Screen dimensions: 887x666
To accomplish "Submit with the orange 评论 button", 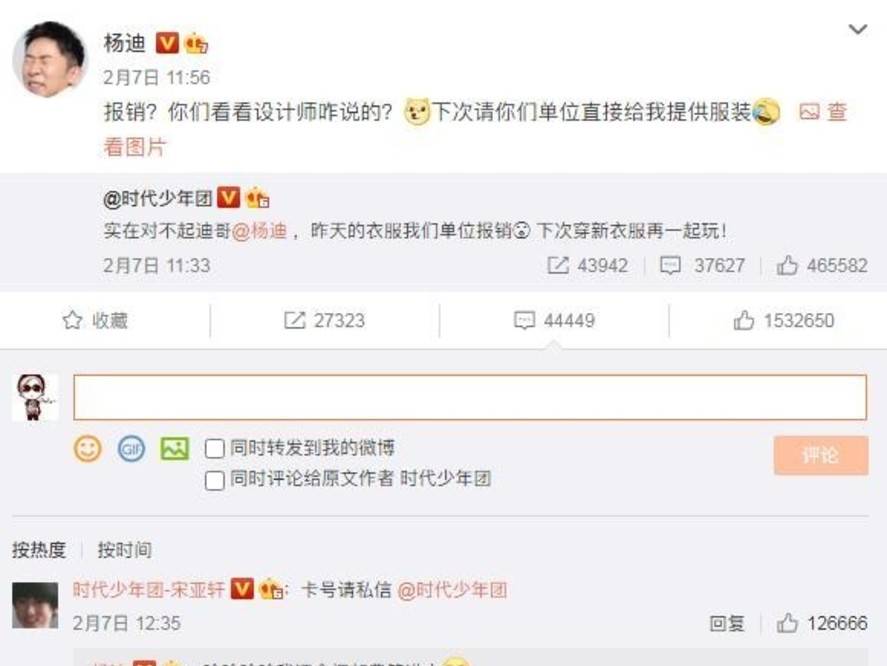I will [821, 456].
